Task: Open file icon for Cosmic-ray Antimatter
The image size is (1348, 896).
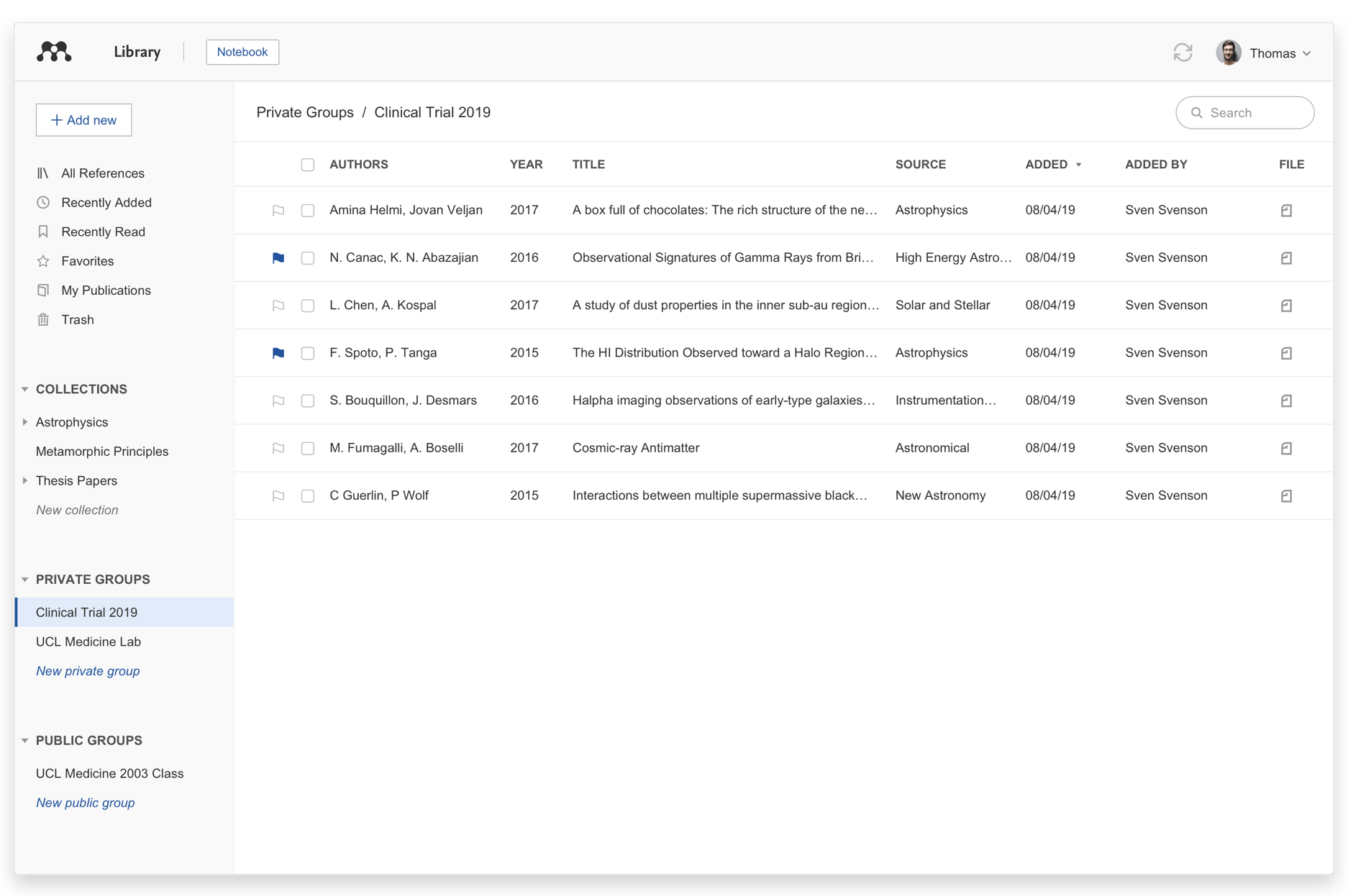Action: (1286, 449)
